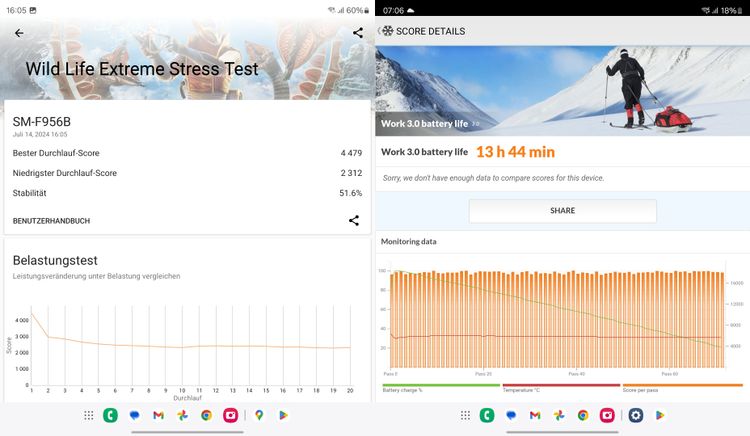Tap the SCORE DETAILS header title
750x436 pixels.
pyautogui.click(x=430, y=31)
